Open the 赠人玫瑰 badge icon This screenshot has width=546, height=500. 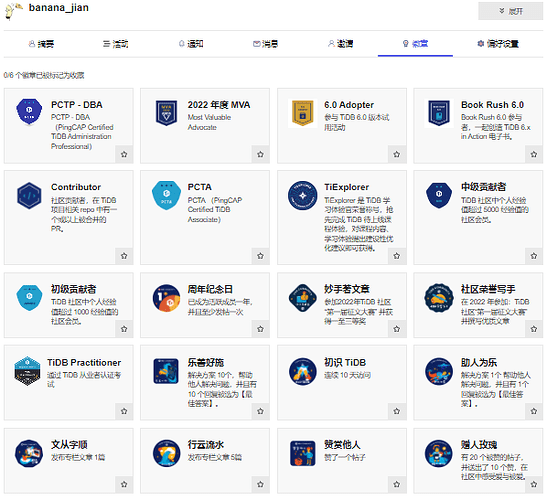[439, 453]
